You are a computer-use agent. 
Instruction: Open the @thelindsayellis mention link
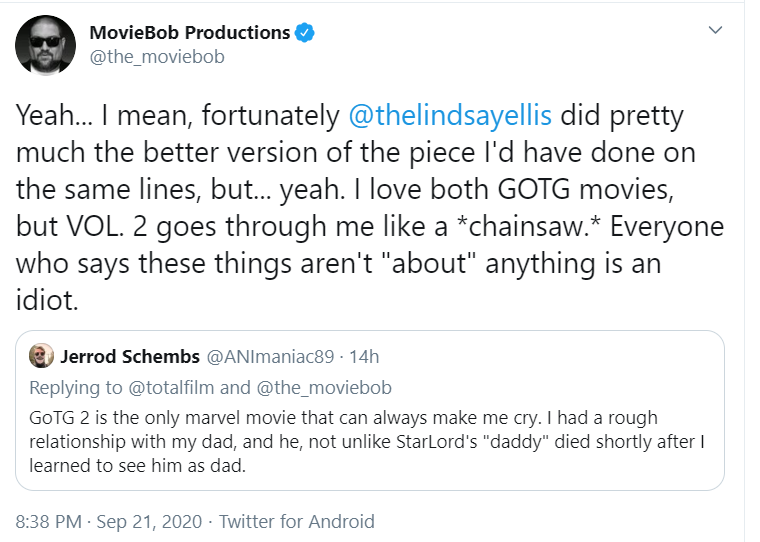pos(450,115)
